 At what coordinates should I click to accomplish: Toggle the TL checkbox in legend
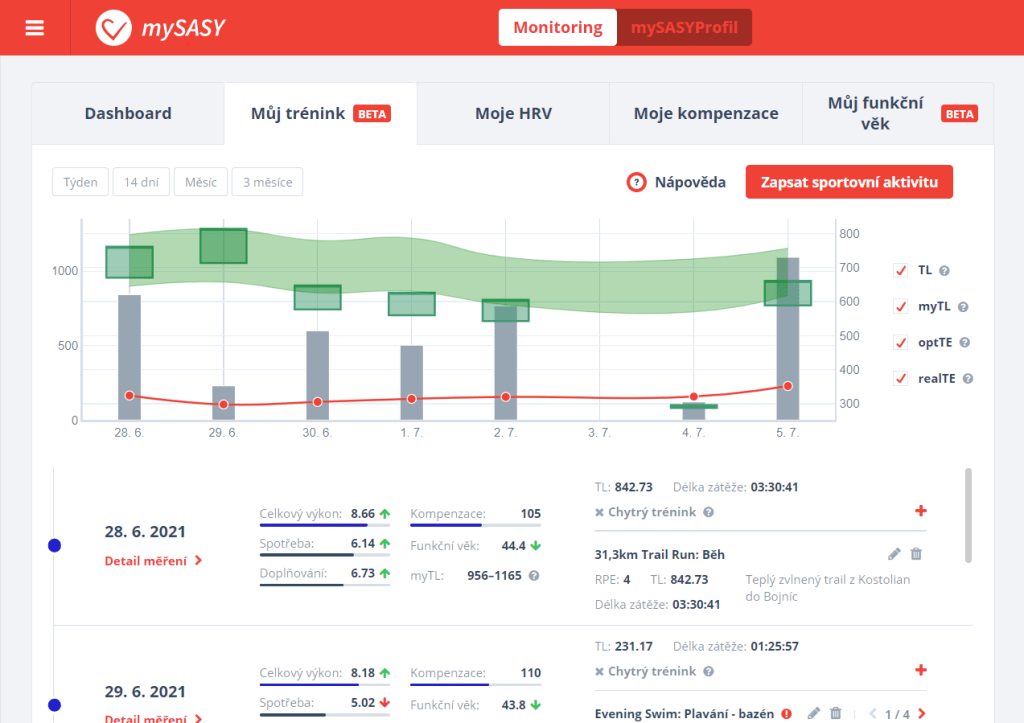pos(900,270)
